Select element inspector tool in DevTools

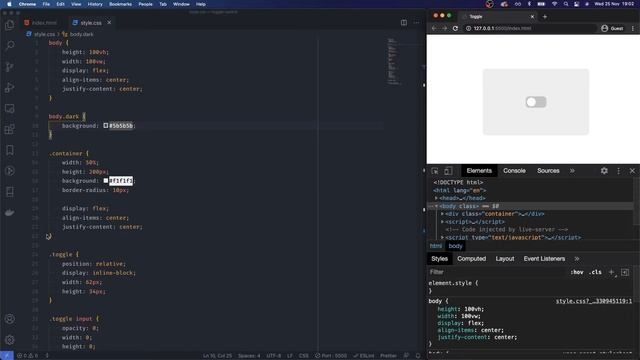(435, 171)
